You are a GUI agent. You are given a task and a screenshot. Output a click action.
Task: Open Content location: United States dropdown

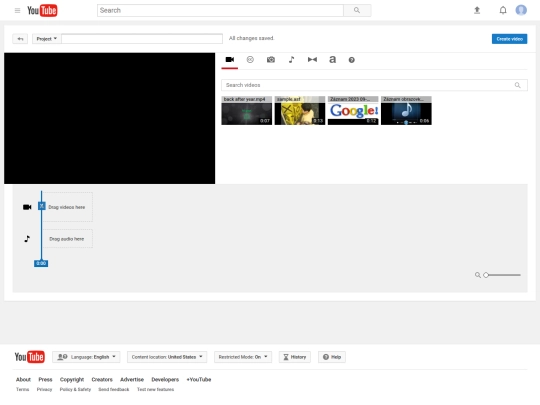tap(167, 357)
